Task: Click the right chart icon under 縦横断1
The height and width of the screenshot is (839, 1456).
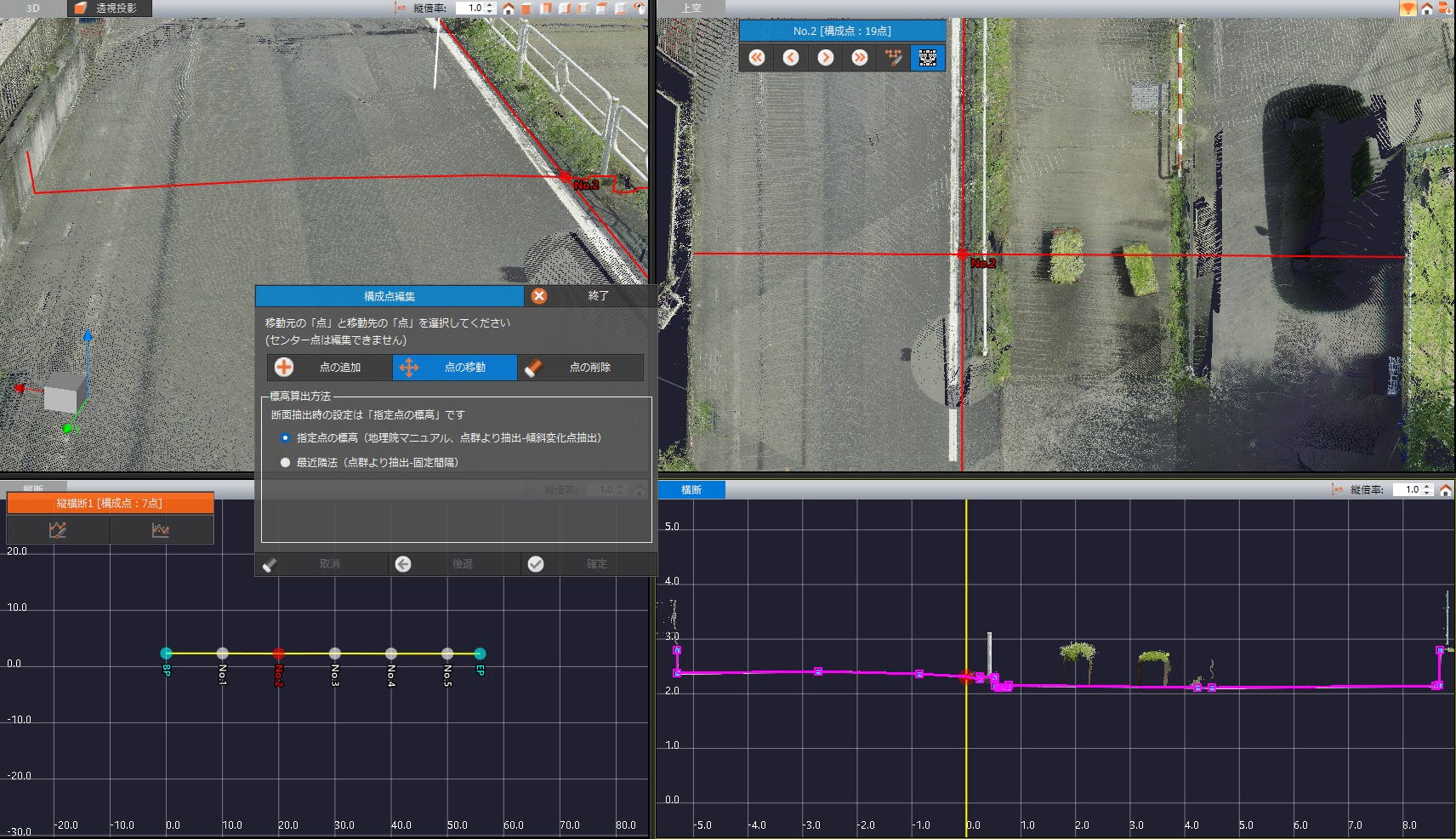Action: point(161,530)
